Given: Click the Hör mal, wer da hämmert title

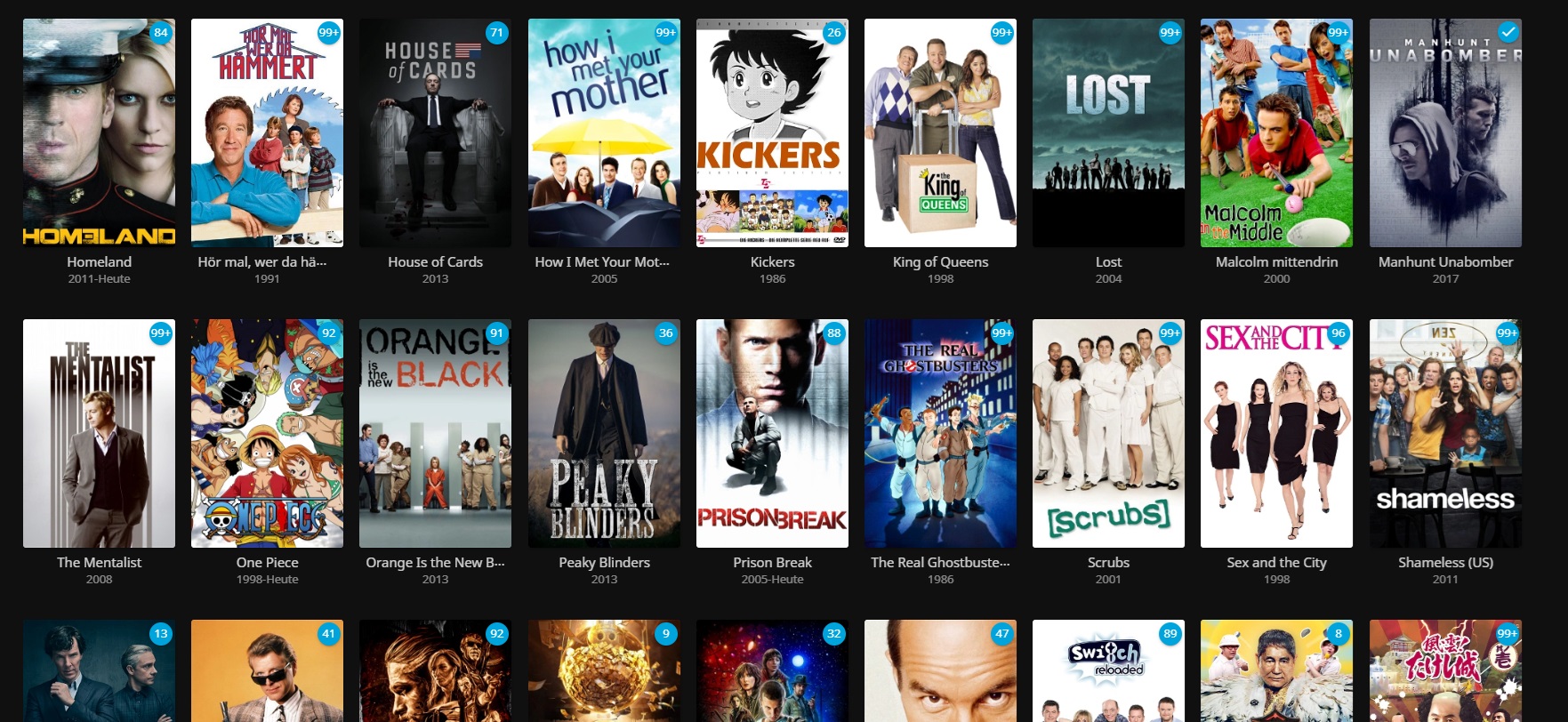Looking at the screenshot, I should [262, 261].
